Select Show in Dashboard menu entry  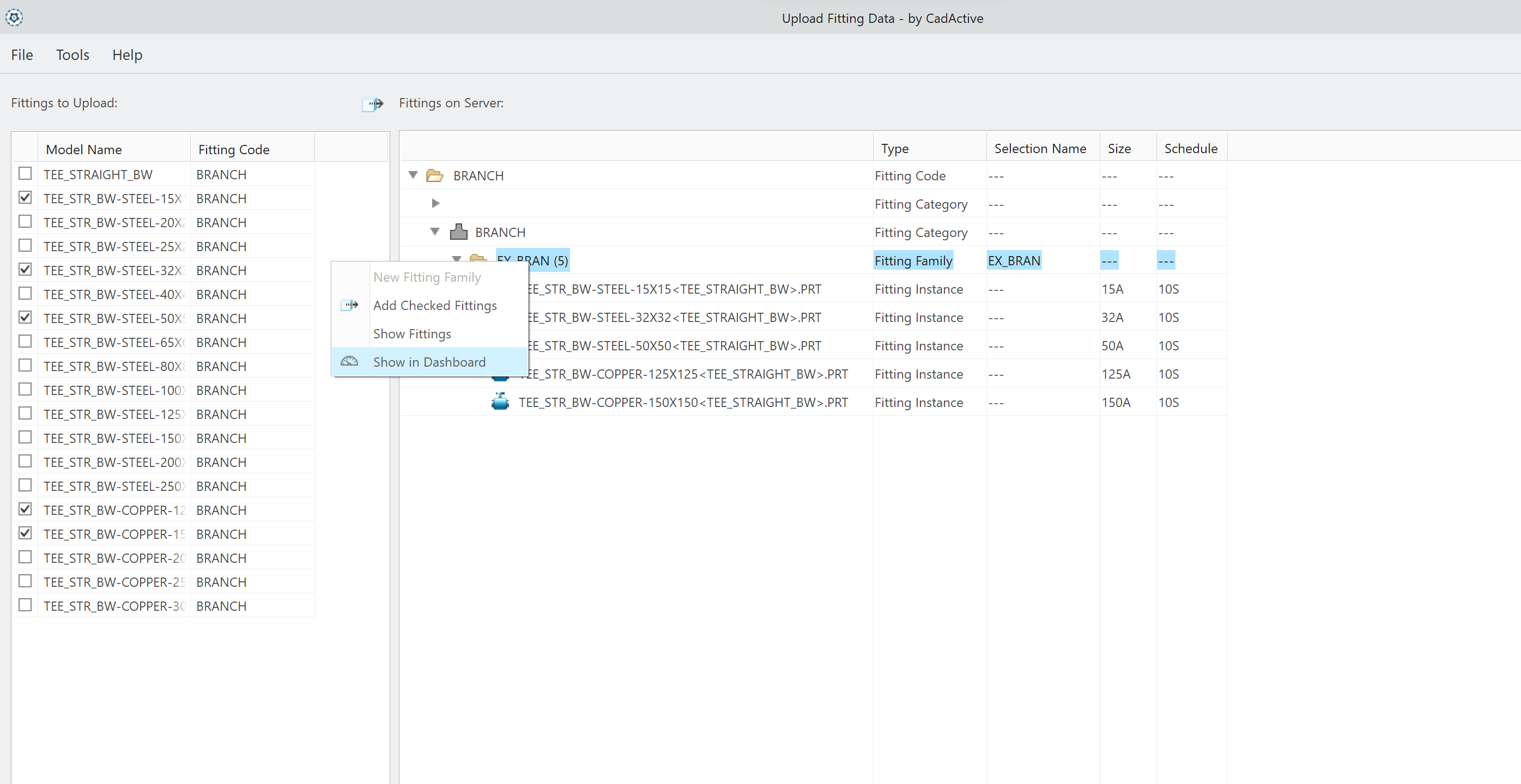point(429,362)
